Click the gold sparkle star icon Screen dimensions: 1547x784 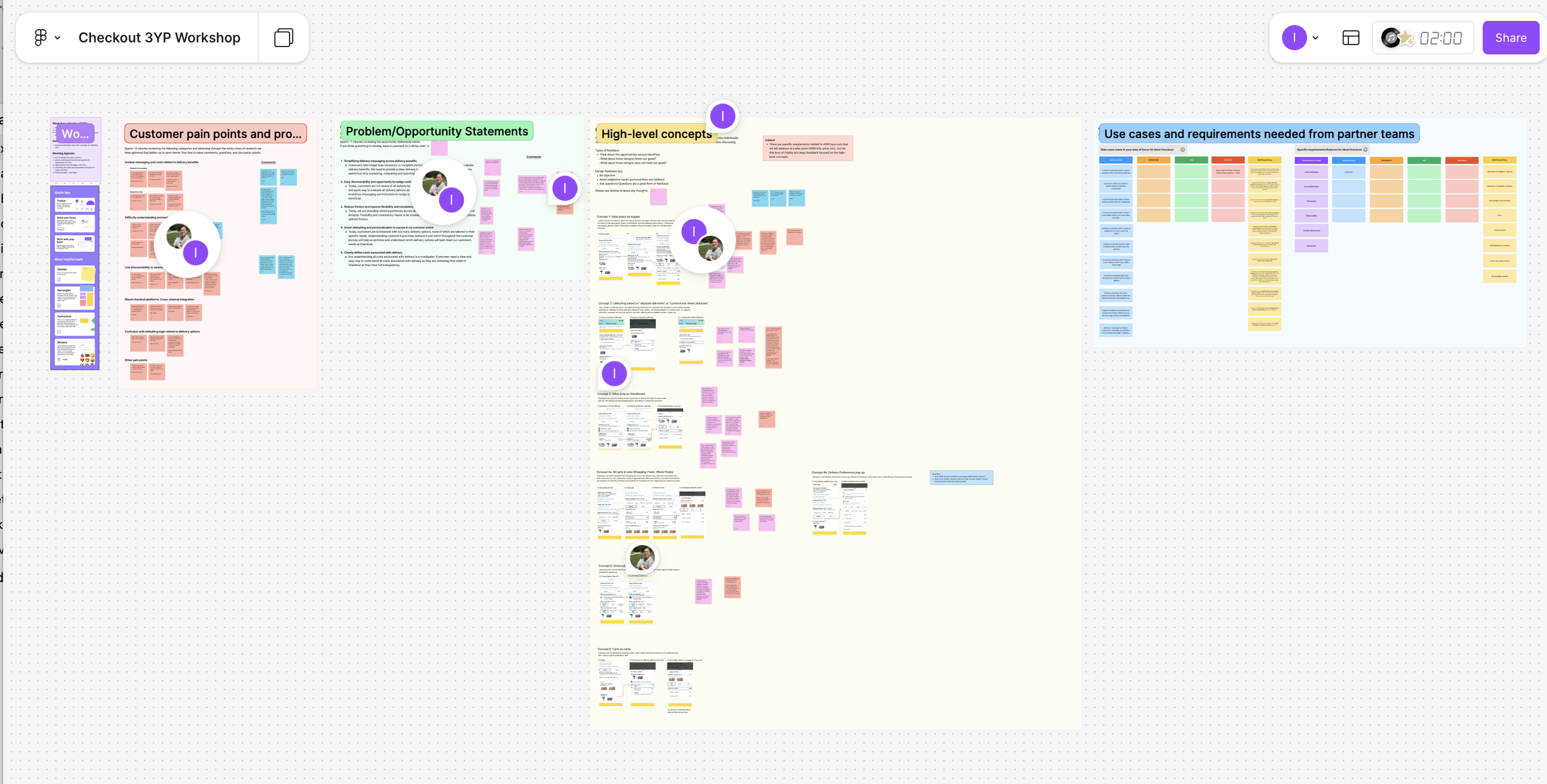(x=1407, y=38)
